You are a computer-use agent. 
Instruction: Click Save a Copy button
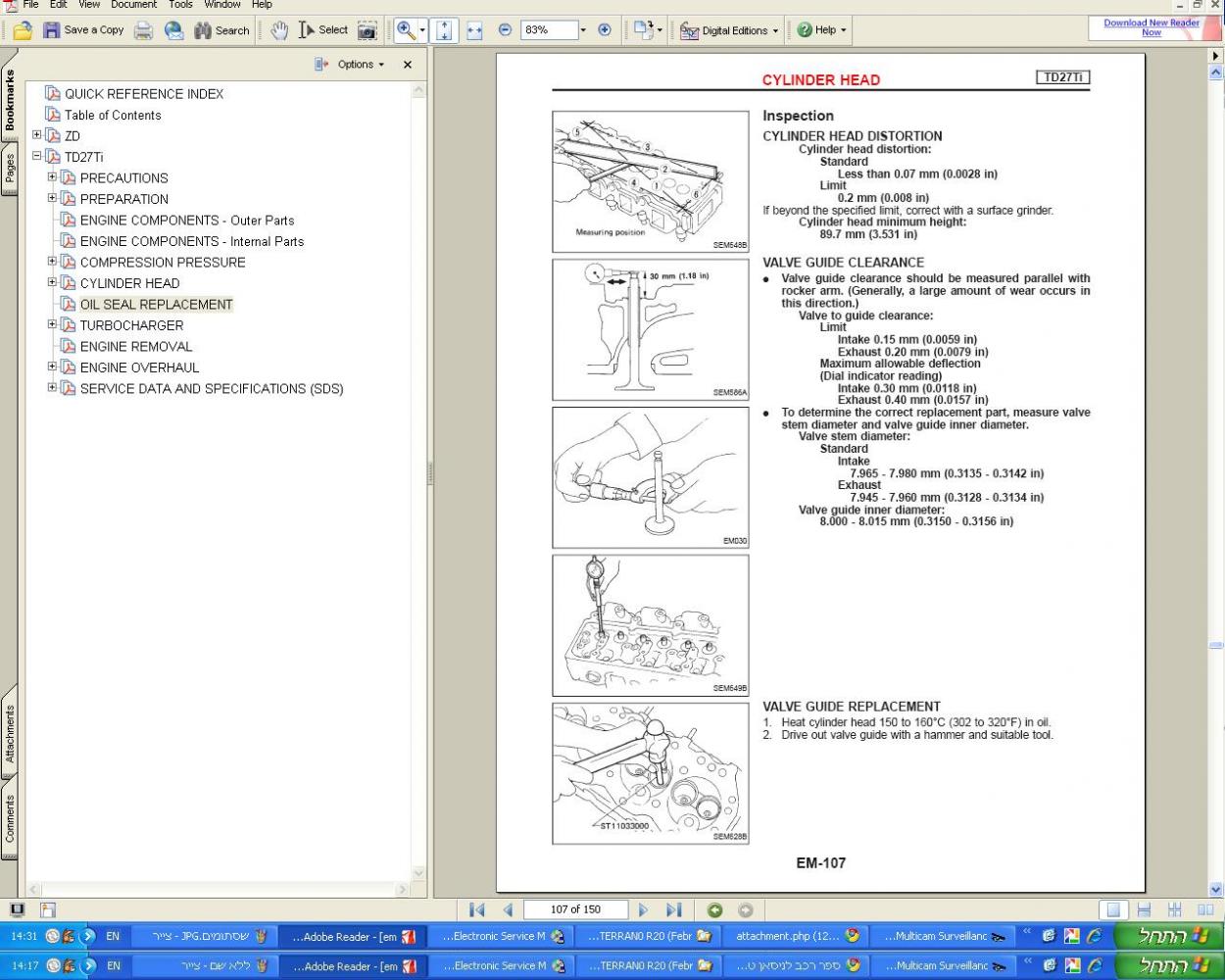click(x=83, y=30)
